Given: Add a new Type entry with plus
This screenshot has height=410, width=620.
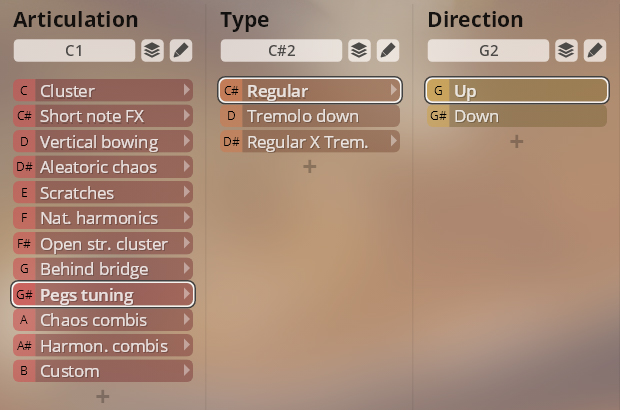Looking at the screenshot, I should [x=310, y=166].
